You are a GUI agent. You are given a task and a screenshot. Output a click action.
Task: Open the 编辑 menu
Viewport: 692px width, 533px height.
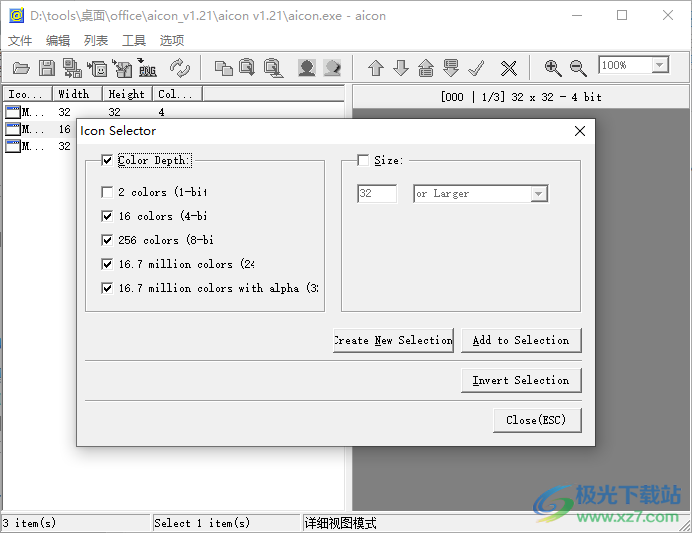(58, 41)
